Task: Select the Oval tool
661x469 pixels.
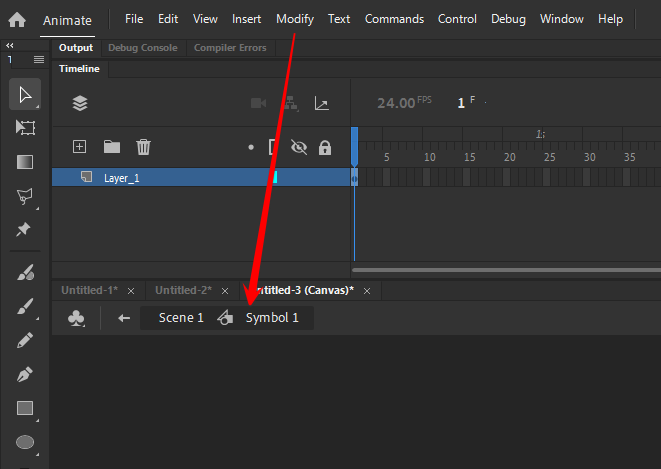Action: 25,442
